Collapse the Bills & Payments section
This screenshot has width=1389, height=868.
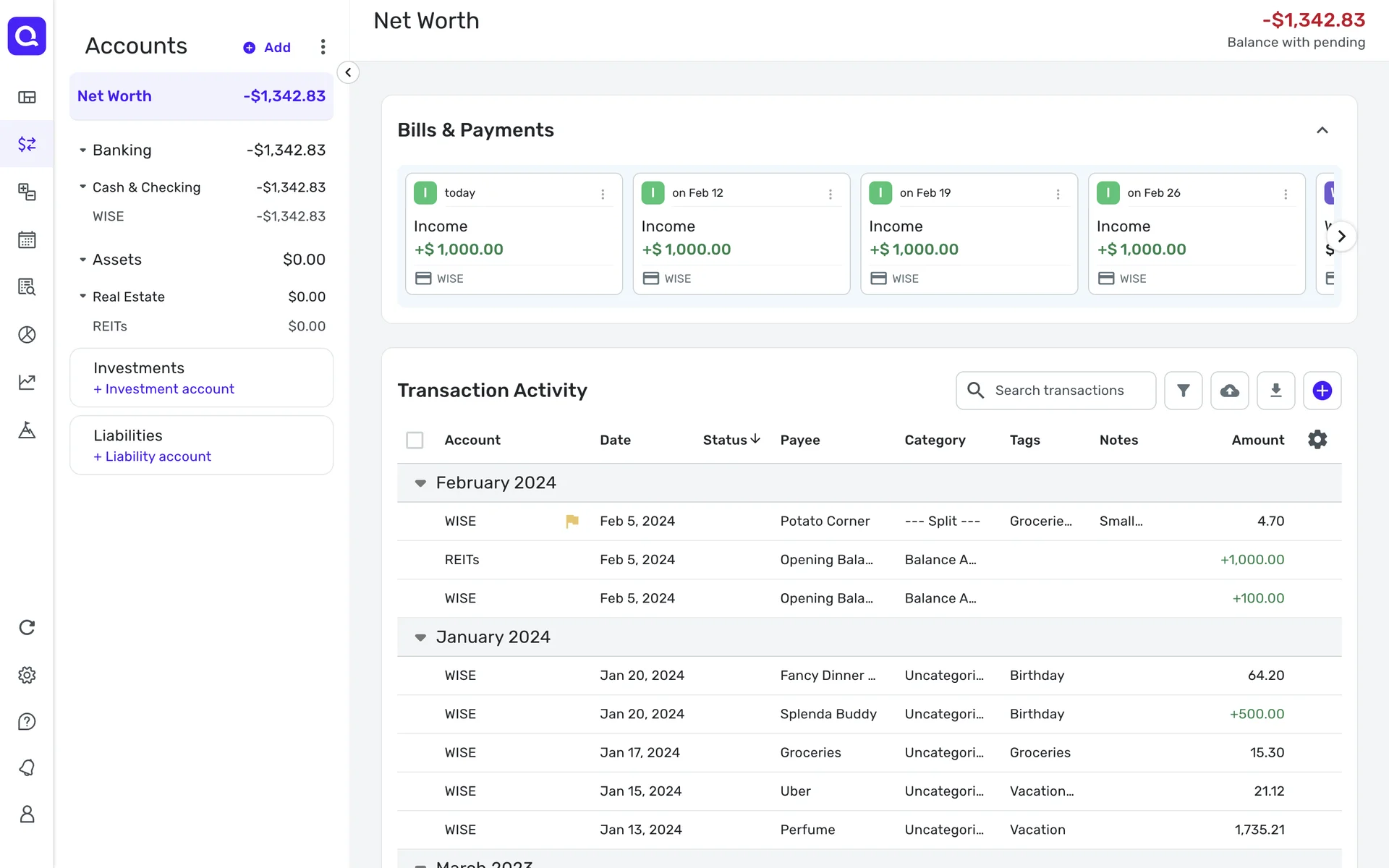1322,130
